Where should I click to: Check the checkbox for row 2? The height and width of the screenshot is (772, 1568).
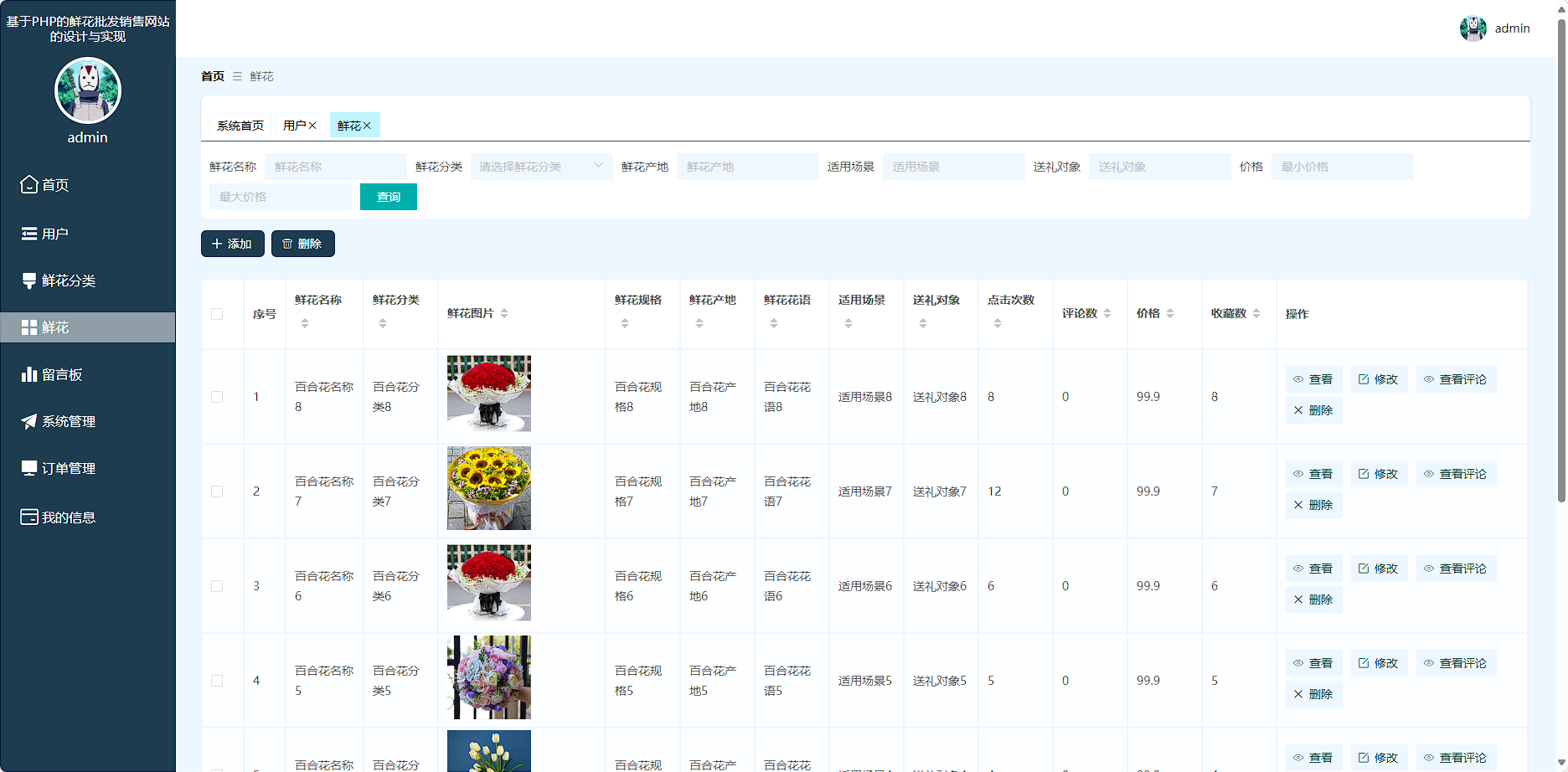coord(217,492)
